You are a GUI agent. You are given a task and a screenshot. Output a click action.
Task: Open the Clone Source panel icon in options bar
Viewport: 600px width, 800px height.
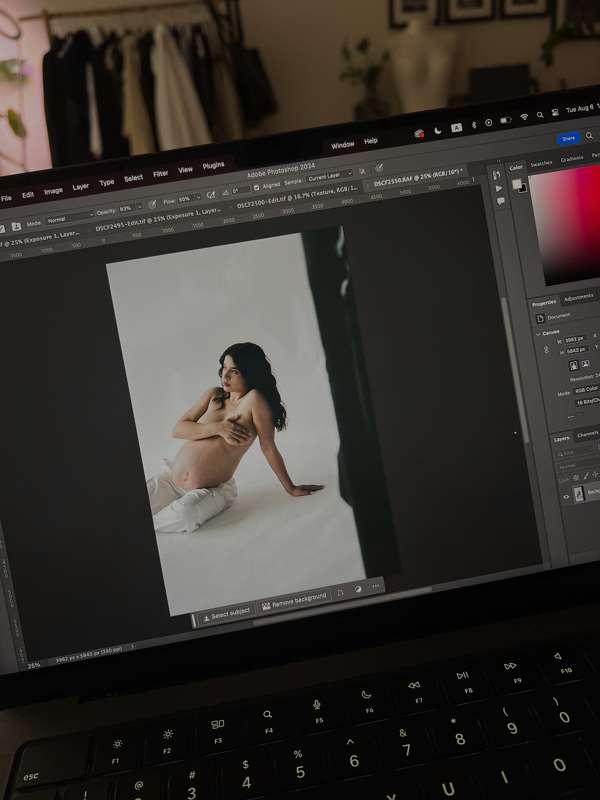[16, 227]
